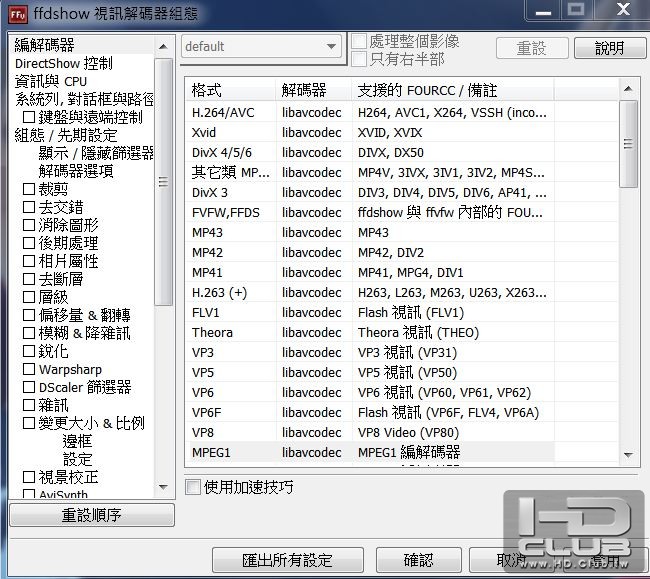Click the 重設順序 button
The image size is (650, 579).
(x=92, y=515)
